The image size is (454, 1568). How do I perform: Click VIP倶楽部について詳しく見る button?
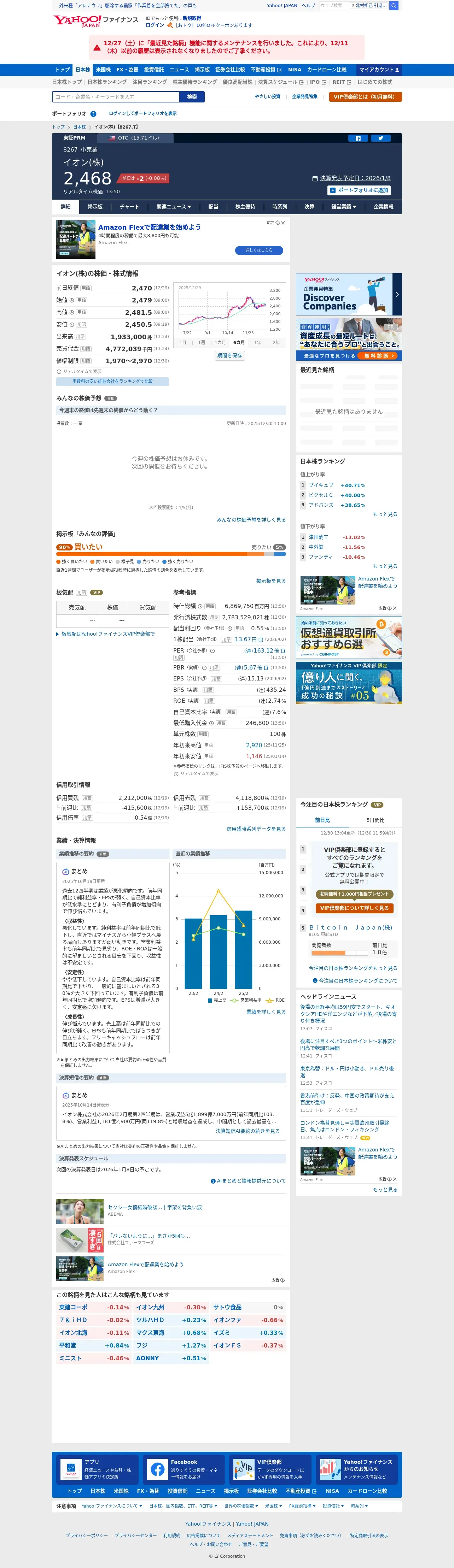pyautogui.click(x=355, y=908)
